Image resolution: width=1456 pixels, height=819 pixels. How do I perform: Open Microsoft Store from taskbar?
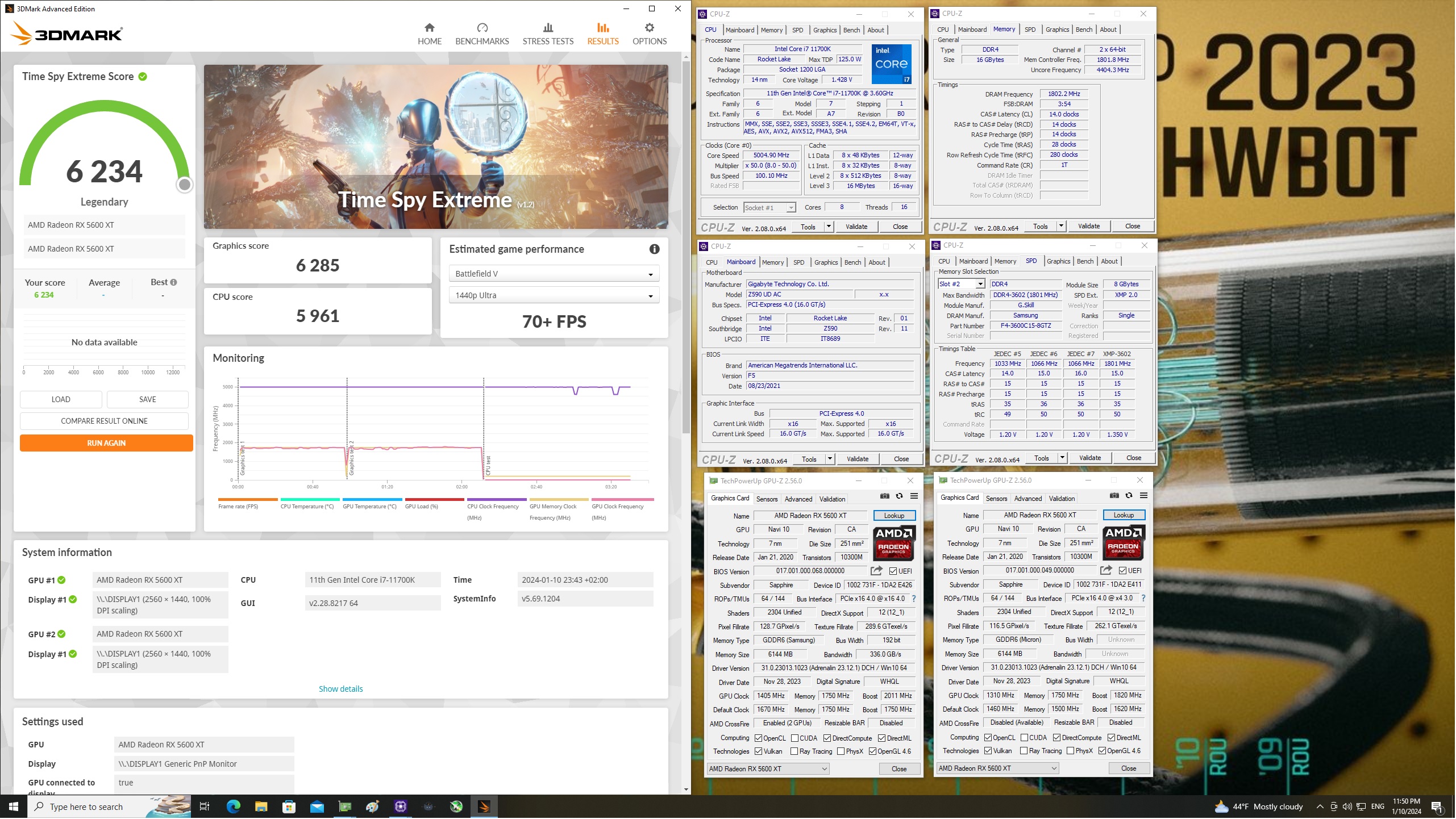tap(289, 807)
